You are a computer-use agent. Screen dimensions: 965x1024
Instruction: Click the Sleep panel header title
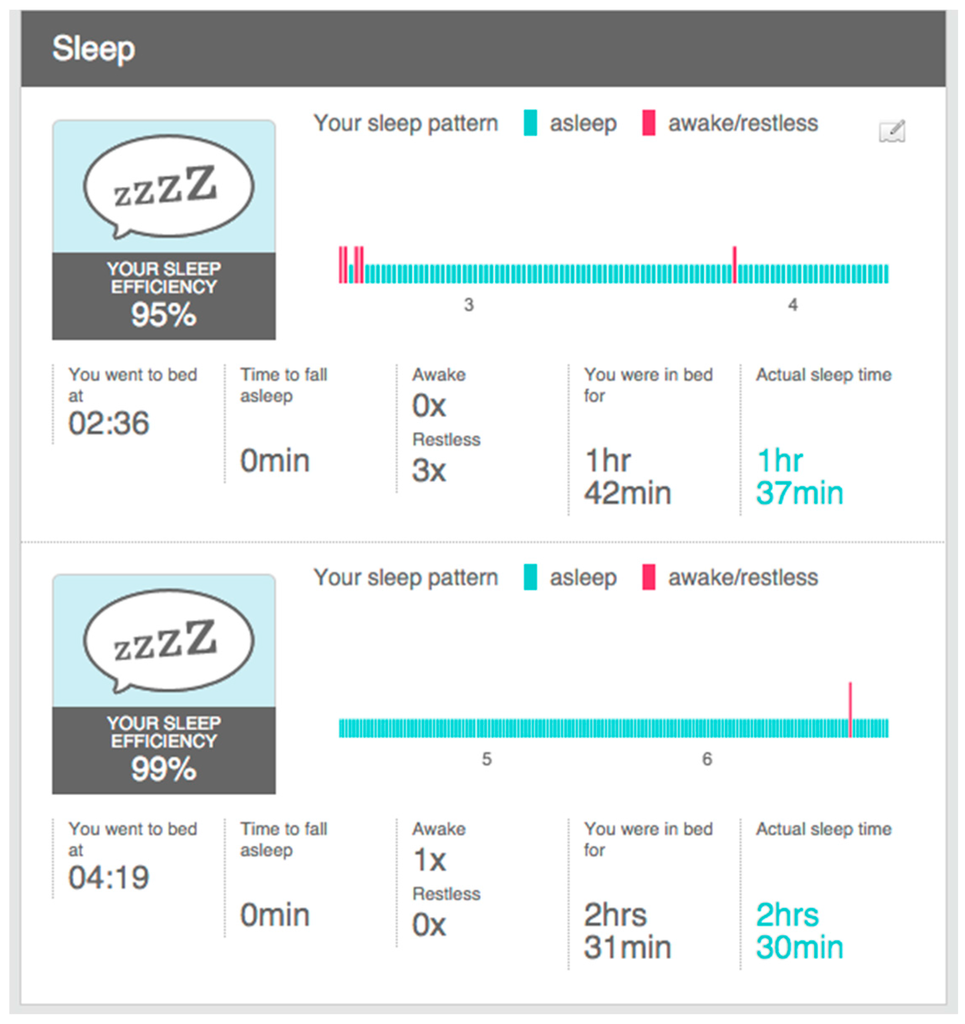[x=94, y=48]
